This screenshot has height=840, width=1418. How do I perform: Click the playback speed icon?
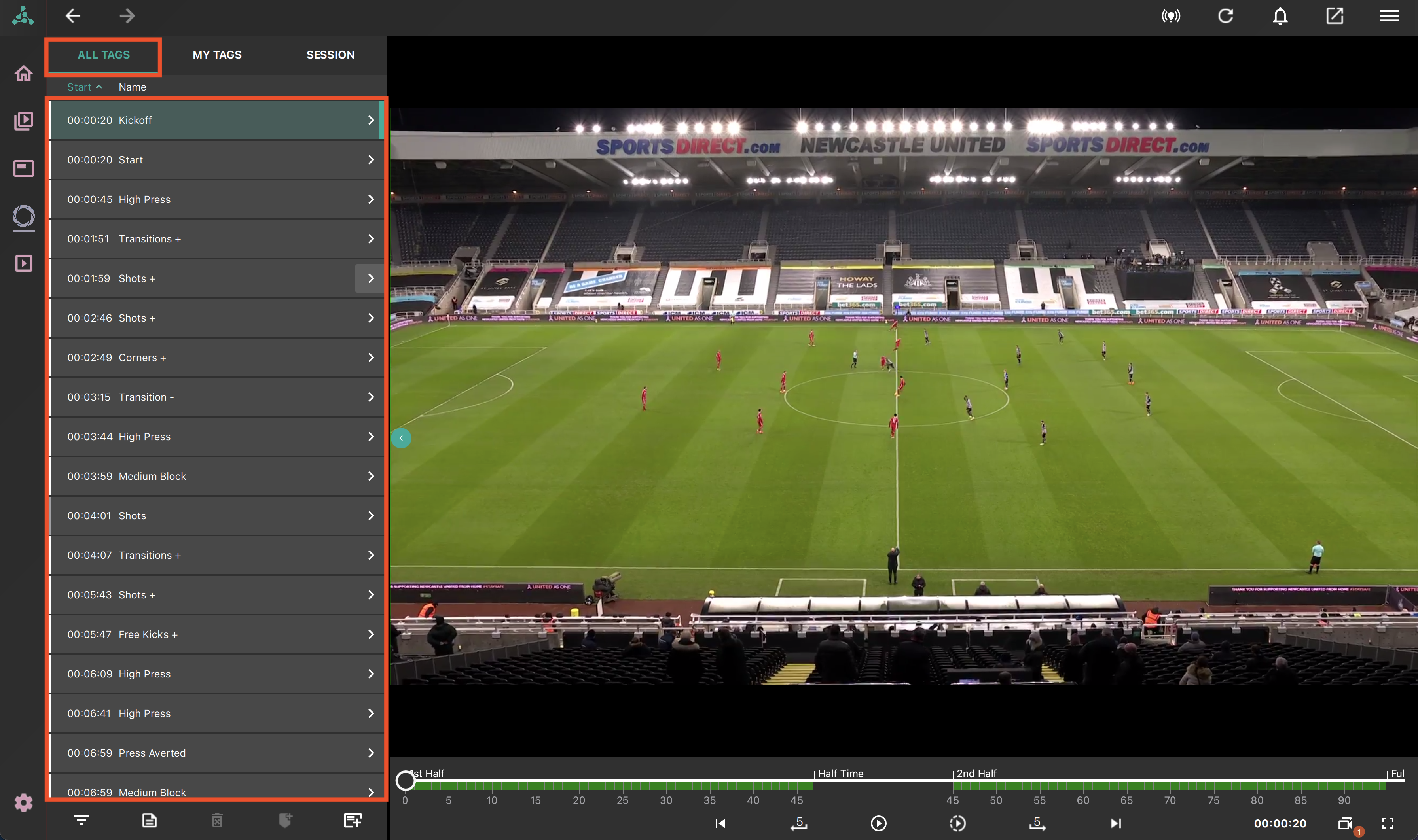point(957,823)
